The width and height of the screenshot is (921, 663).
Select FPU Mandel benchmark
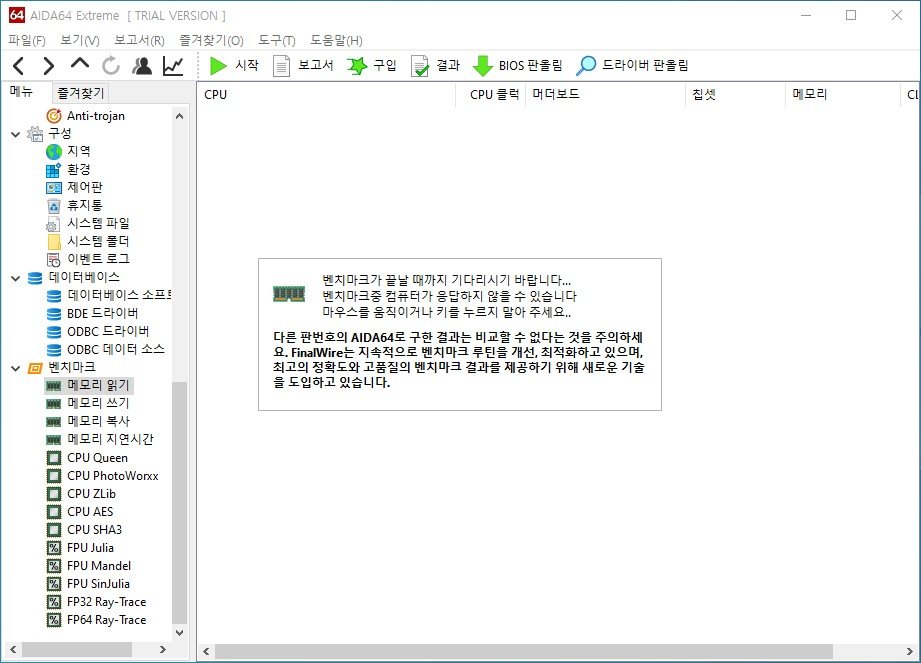tap(89, 566)
